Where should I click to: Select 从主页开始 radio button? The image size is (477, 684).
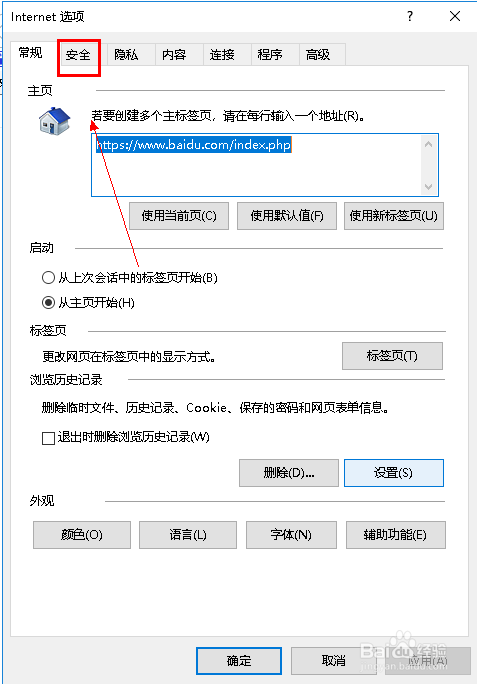click(x=48, y=302)
